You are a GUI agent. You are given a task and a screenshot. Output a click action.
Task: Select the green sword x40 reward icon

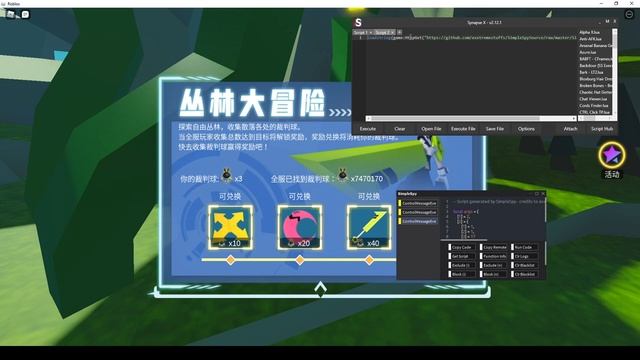[x=369, y=227]
